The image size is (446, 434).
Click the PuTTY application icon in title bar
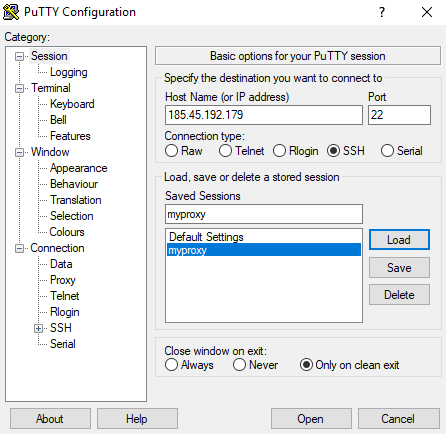11,12
